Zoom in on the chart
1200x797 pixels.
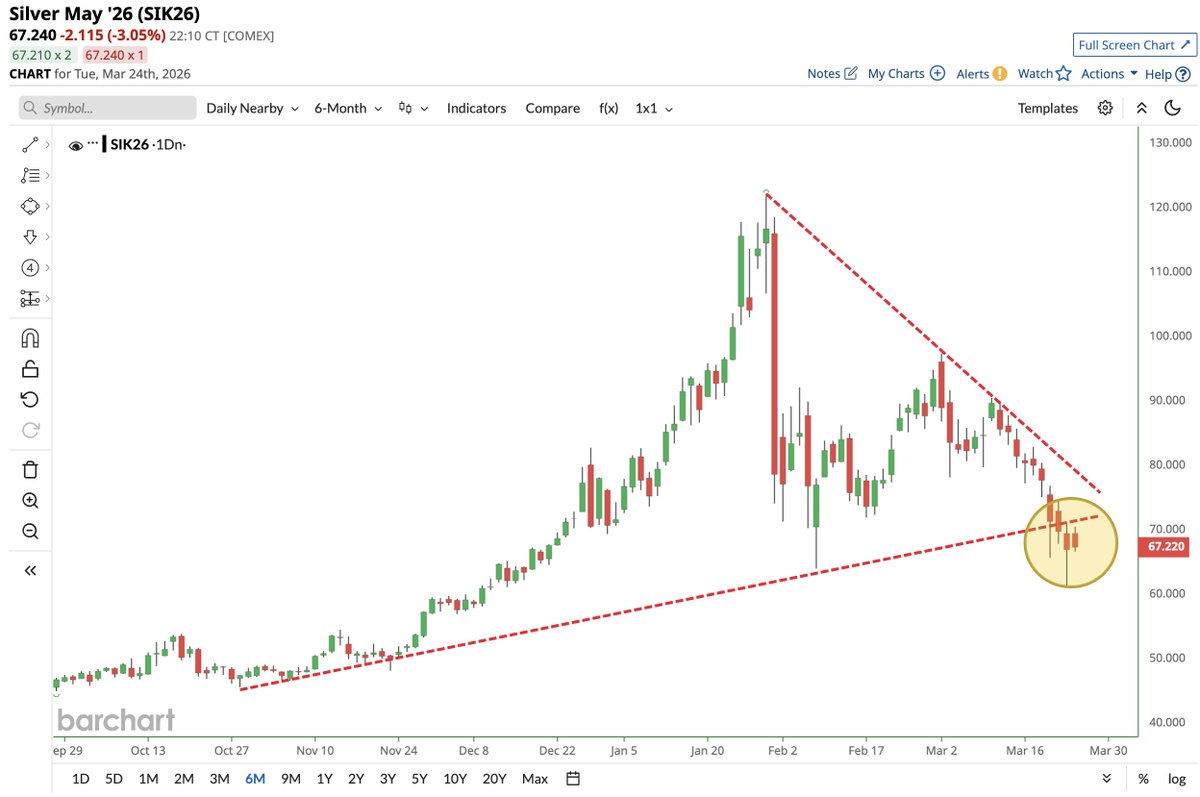pos(30,501)
